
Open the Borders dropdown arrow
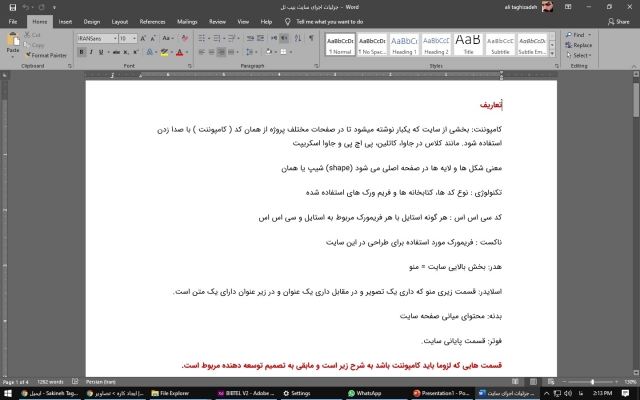290,52
